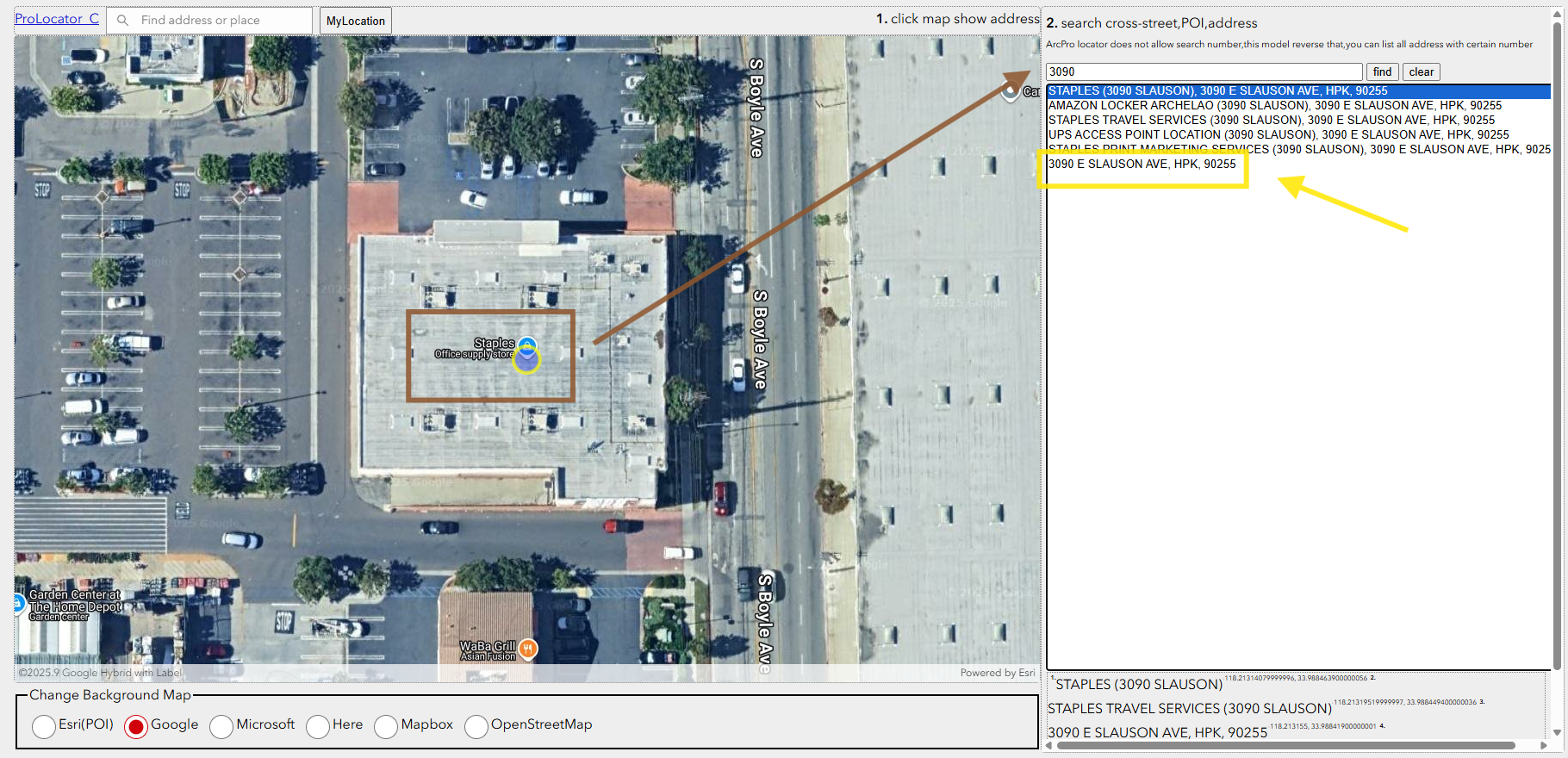The height and width of the screenshot is (758, 1568).
Task: Click the yellow circle location marker
Action: [526, 361]
